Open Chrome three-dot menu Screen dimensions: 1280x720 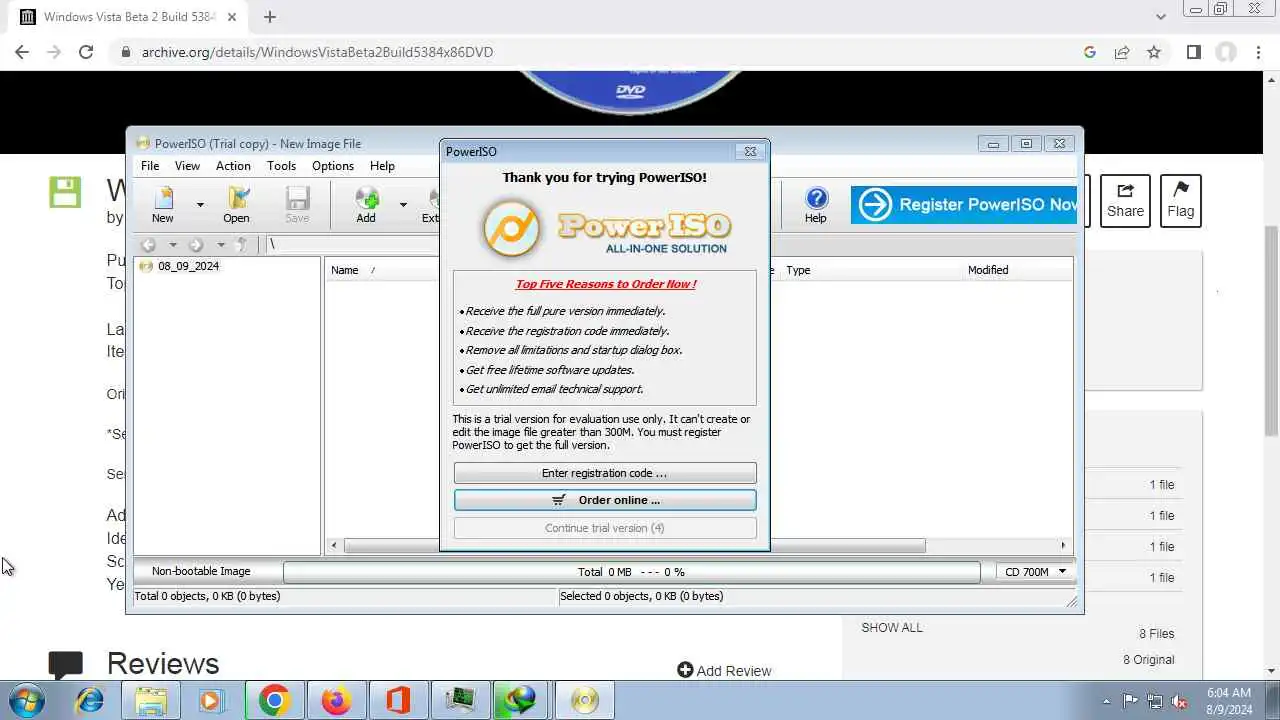[1258, 52]
